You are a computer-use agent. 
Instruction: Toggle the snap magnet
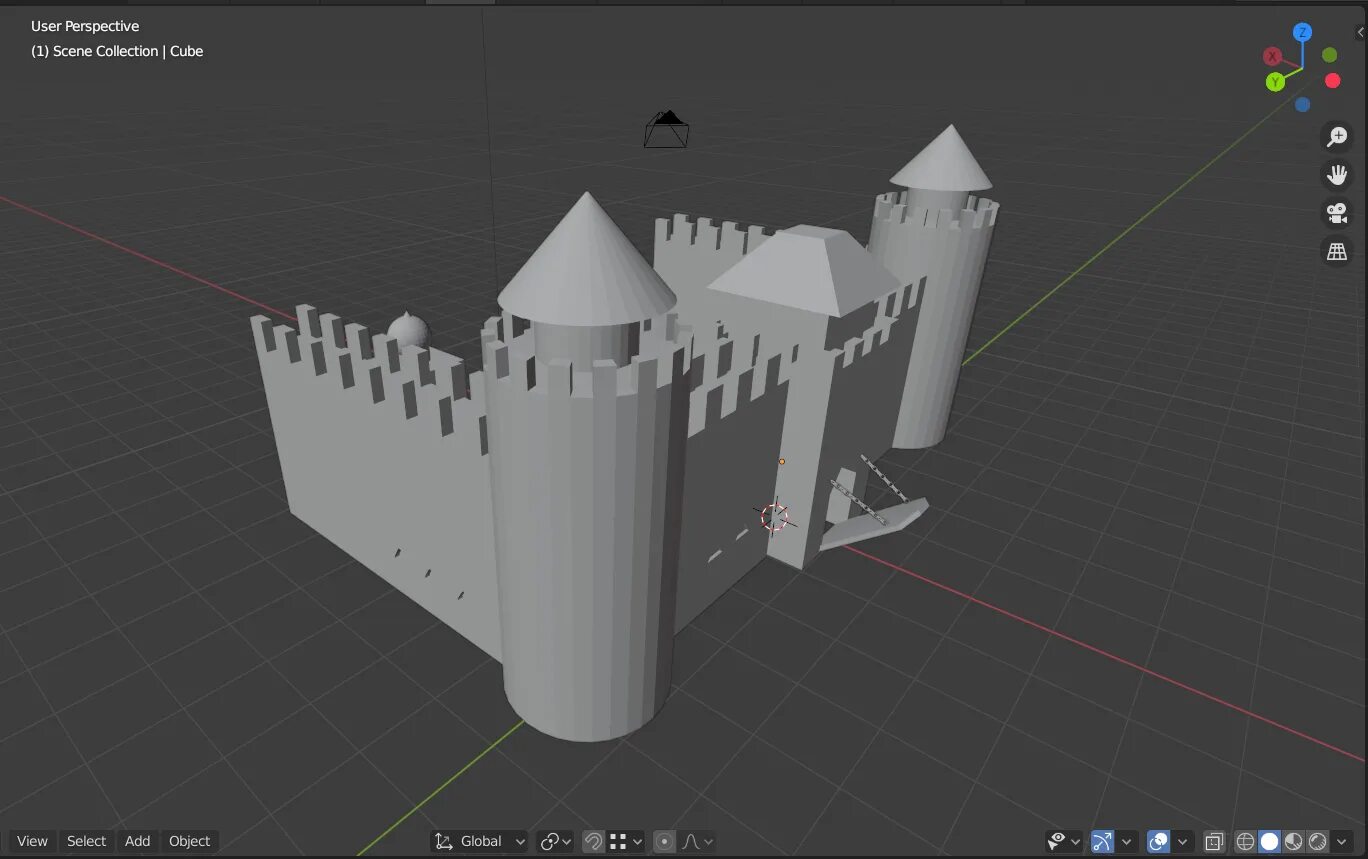(x=593, y=841)
